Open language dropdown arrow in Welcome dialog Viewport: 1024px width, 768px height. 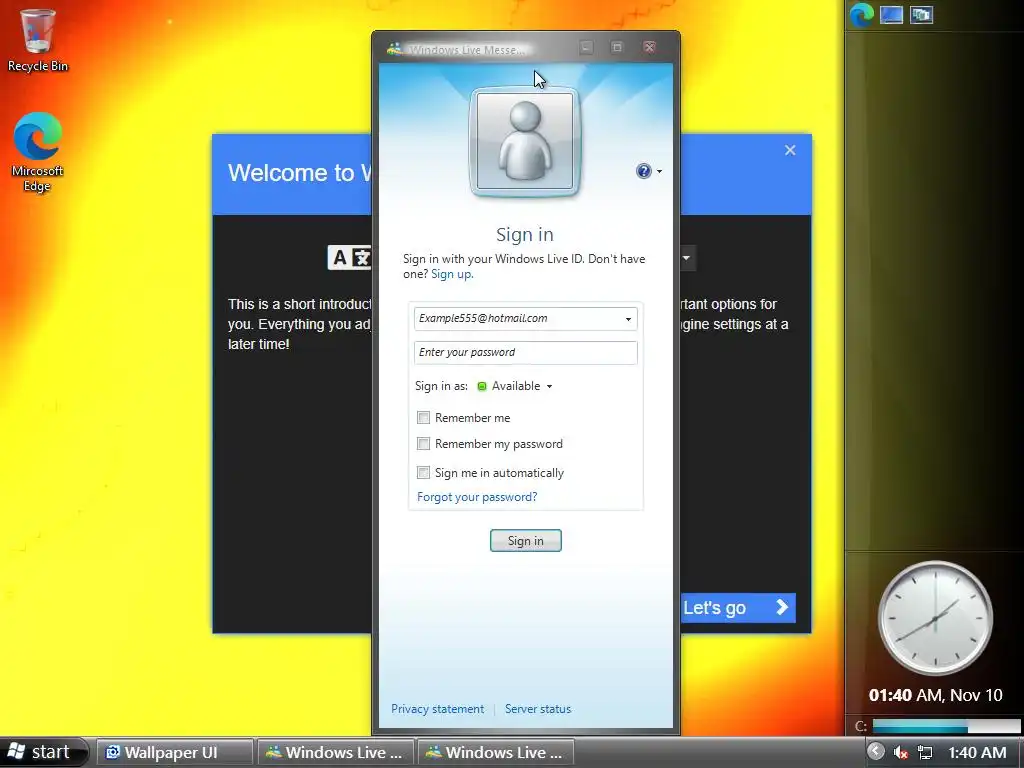[687, 257]
